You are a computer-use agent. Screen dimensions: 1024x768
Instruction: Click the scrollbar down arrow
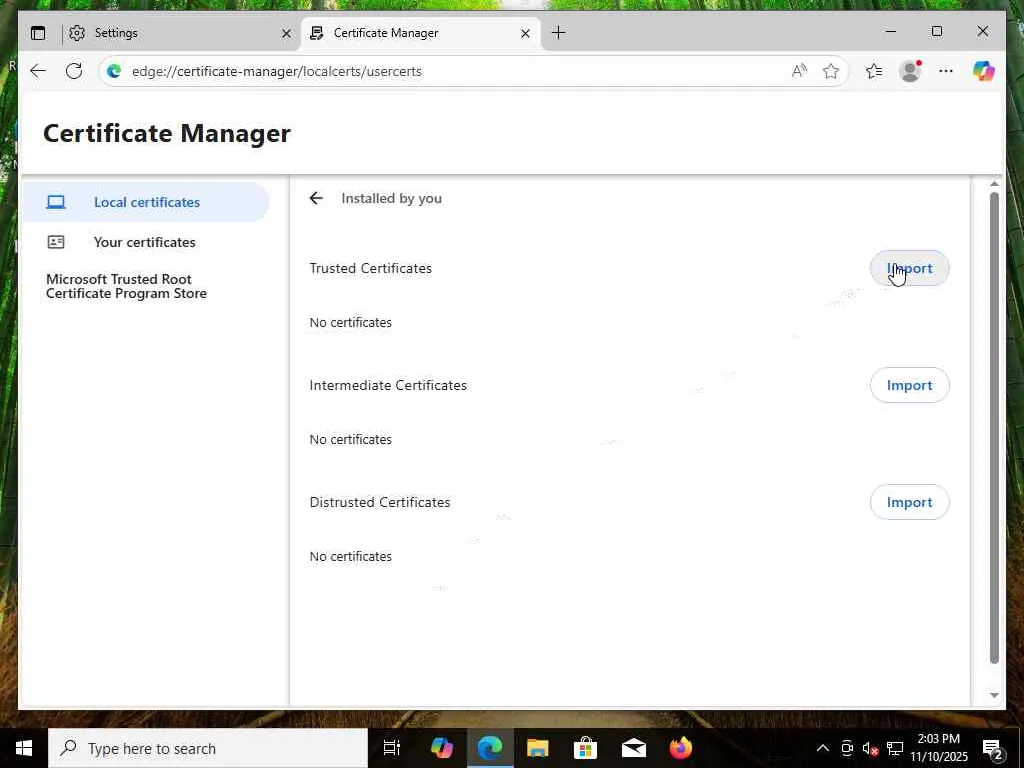click(x=994, y=696)
